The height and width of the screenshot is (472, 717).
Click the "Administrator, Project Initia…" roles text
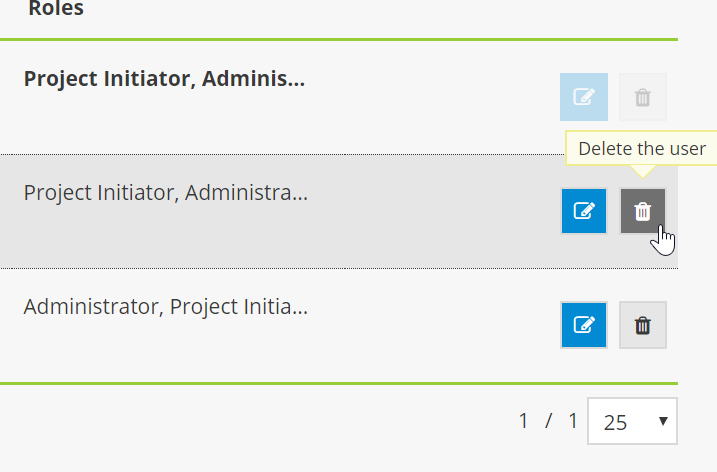pos(165,306)
